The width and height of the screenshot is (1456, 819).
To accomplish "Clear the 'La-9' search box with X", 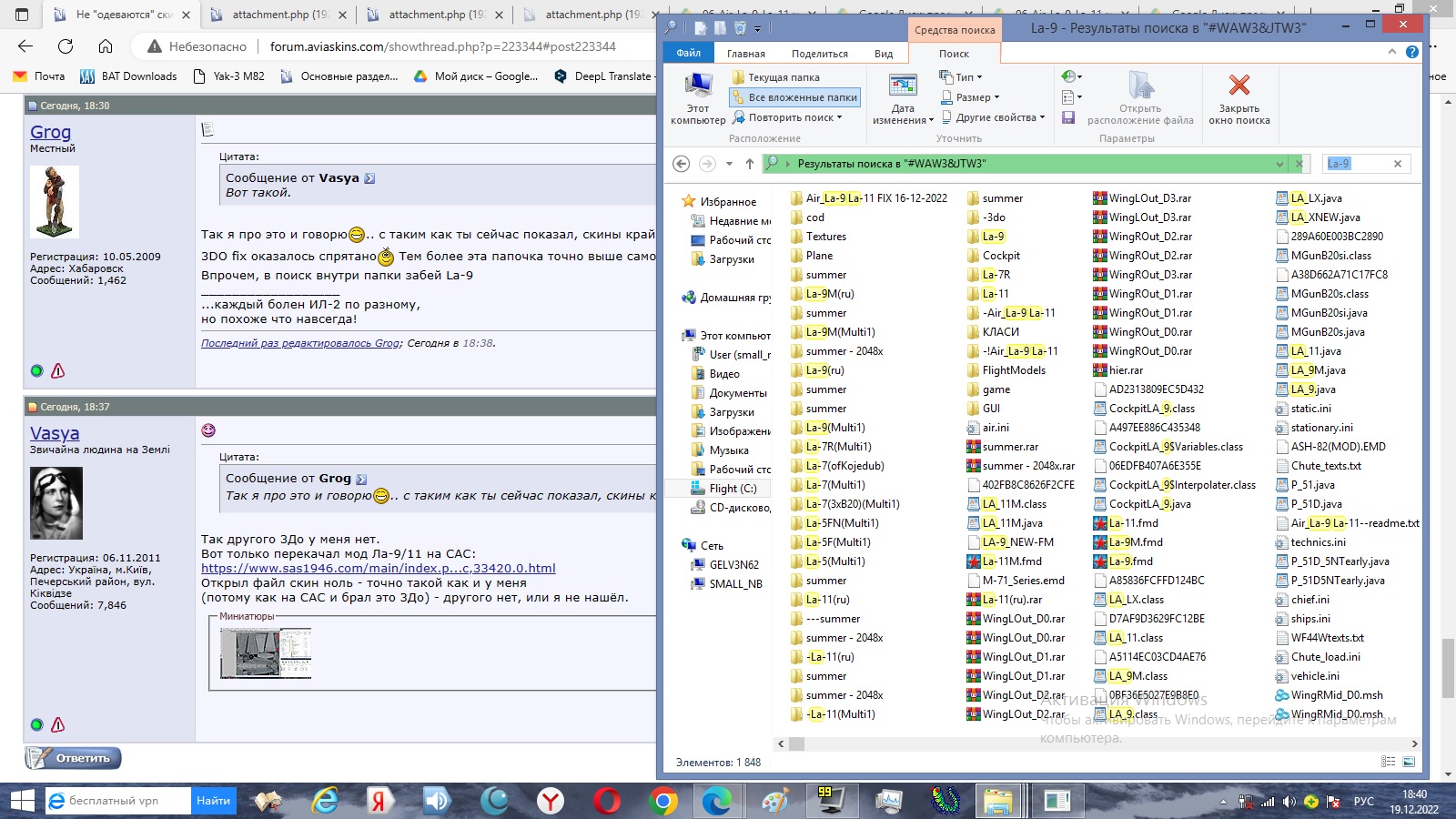I will [x=1398, y=164].
